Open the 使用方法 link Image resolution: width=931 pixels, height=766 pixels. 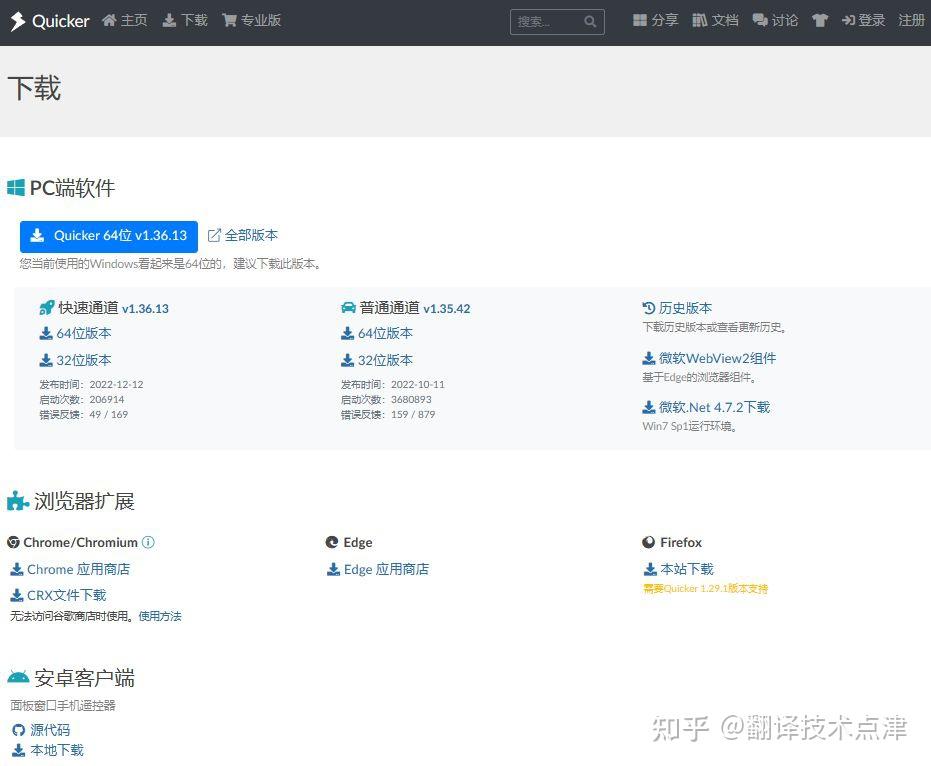(x=159, y=616)
